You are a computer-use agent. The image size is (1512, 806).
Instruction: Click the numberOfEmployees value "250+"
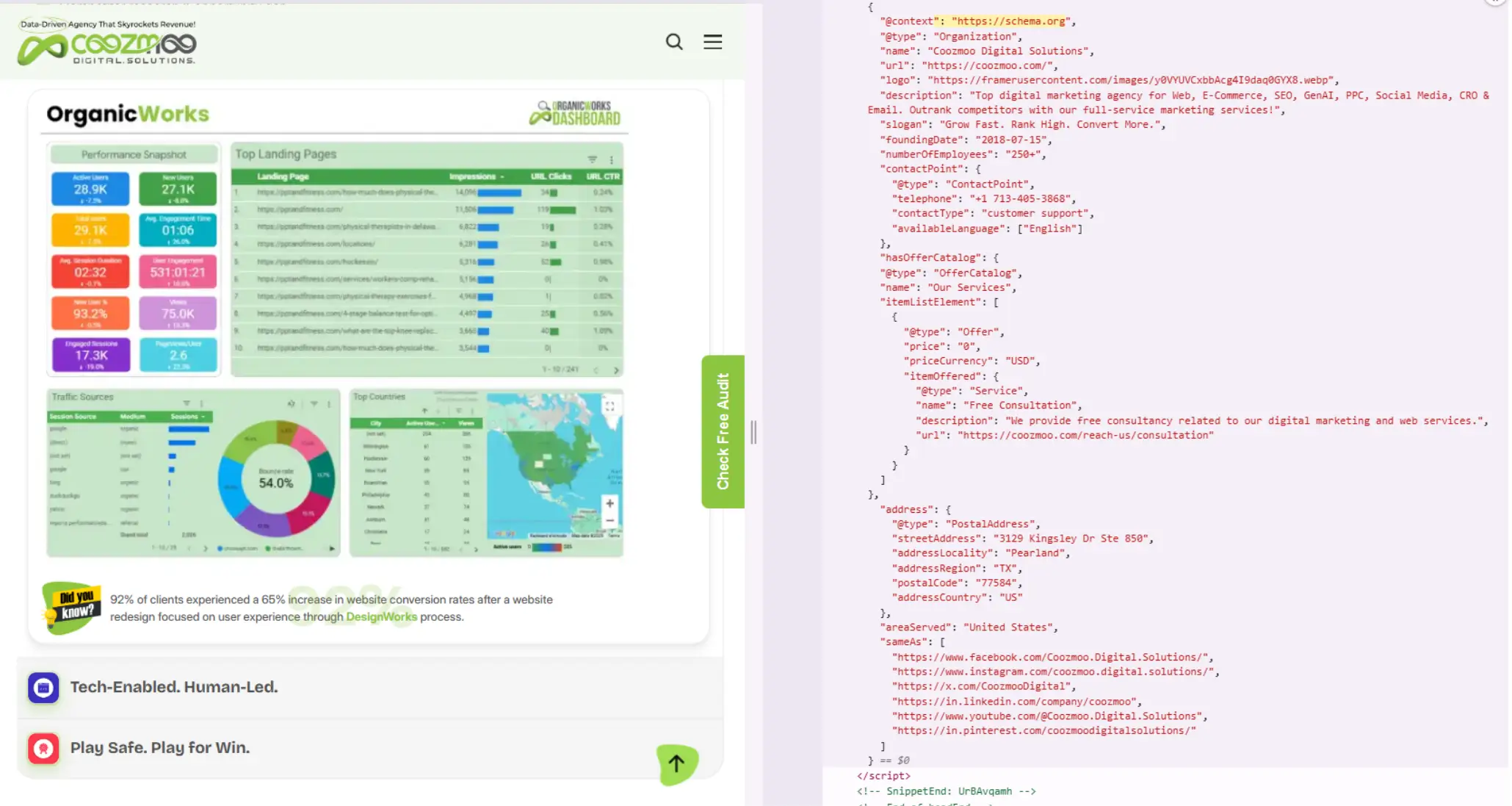(1023, 154)
